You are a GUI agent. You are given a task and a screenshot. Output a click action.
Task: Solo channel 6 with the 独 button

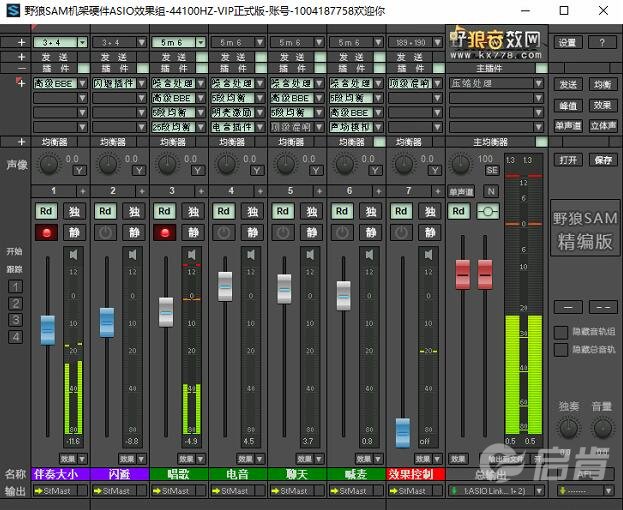371,211
